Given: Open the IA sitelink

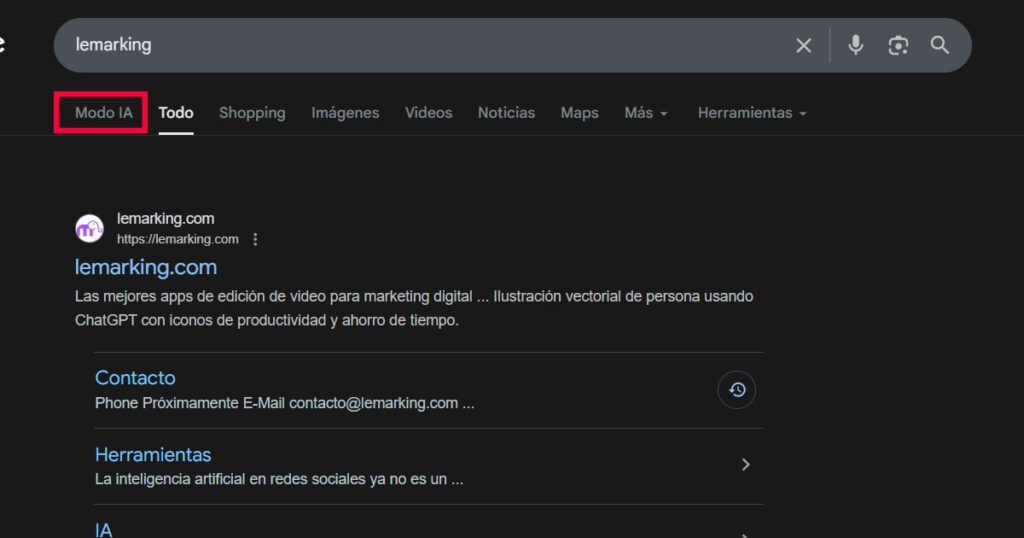Looking at the screenshot, I should pyautogui.click(x=103, y=530).
